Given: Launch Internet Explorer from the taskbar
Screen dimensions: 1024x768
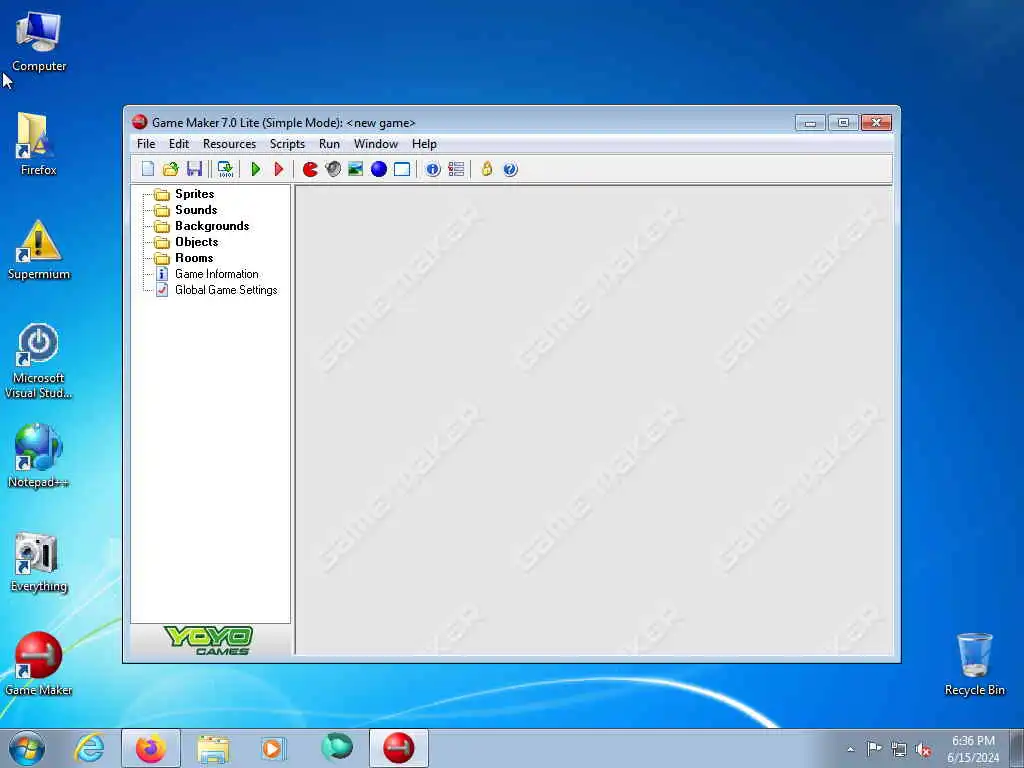Looking at the screenshot, I should (x=89, y=748).
